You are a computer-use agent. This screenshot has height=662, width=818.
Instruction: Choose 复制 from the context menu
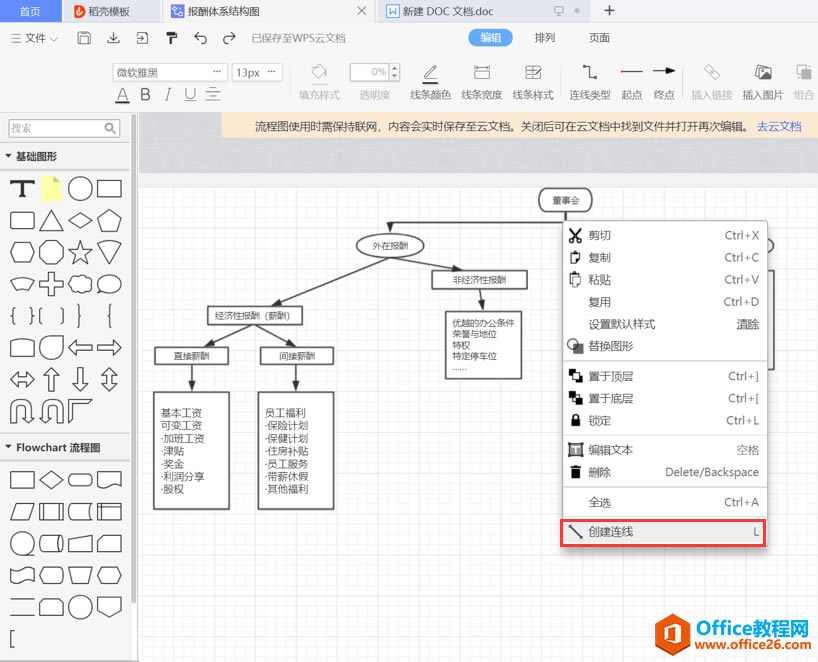(x=600, y=258)
